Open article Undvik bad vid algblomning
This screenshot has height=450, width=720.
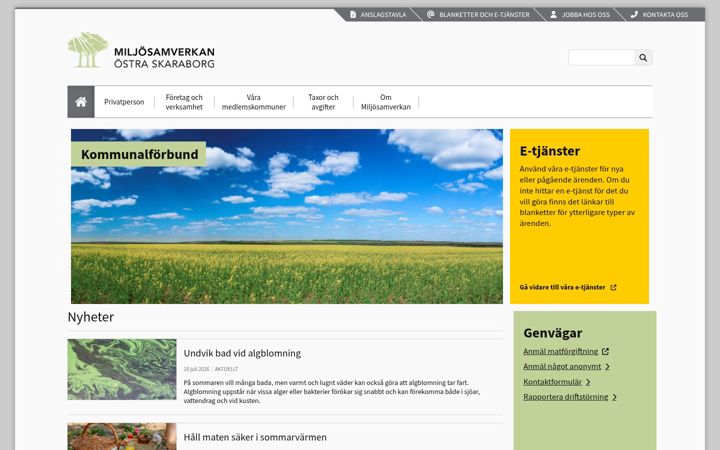pyautogui.click(x=242, y=353)
